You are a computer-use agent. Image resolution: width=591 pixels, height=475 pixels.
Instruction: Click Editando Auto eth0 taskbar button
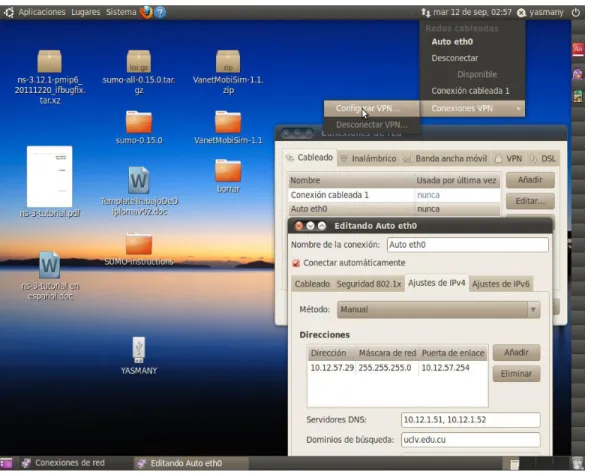(x=191, y=463)
